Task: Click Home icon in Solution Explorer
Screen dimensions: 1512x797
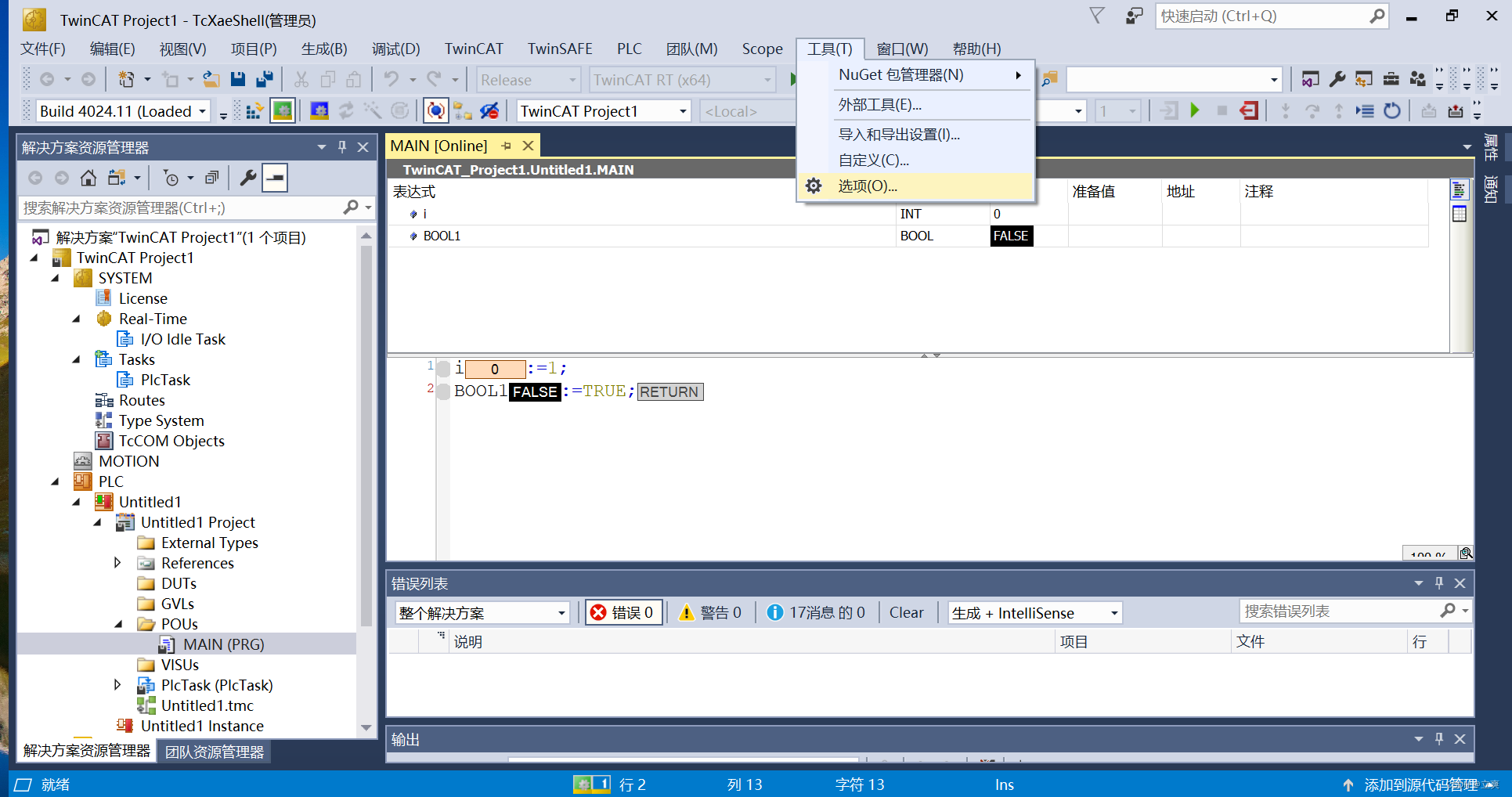Action: [88, 178]
